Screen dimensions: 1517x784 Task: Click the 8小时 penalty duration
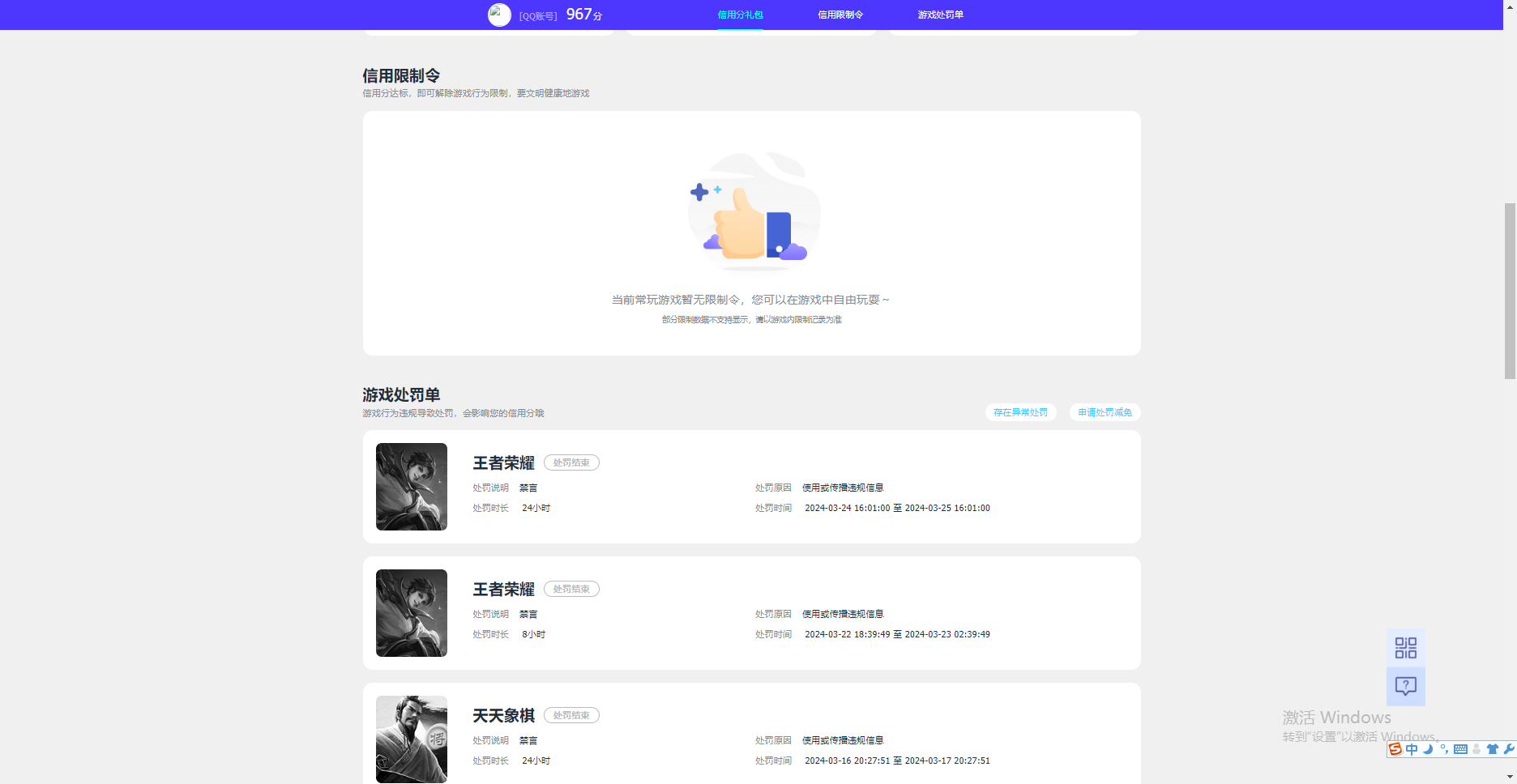click(x=534, y=634)
